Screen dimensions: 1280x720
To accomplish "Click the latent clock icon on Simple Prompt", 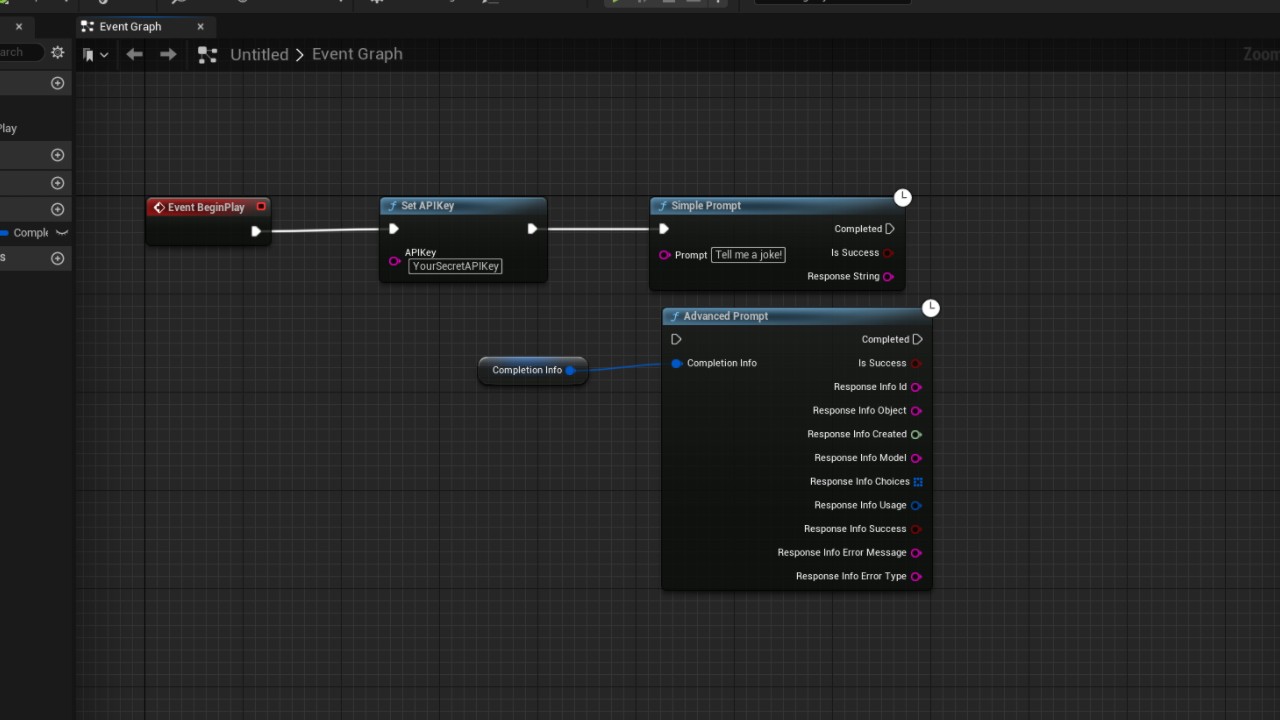I will click(903, 197).
